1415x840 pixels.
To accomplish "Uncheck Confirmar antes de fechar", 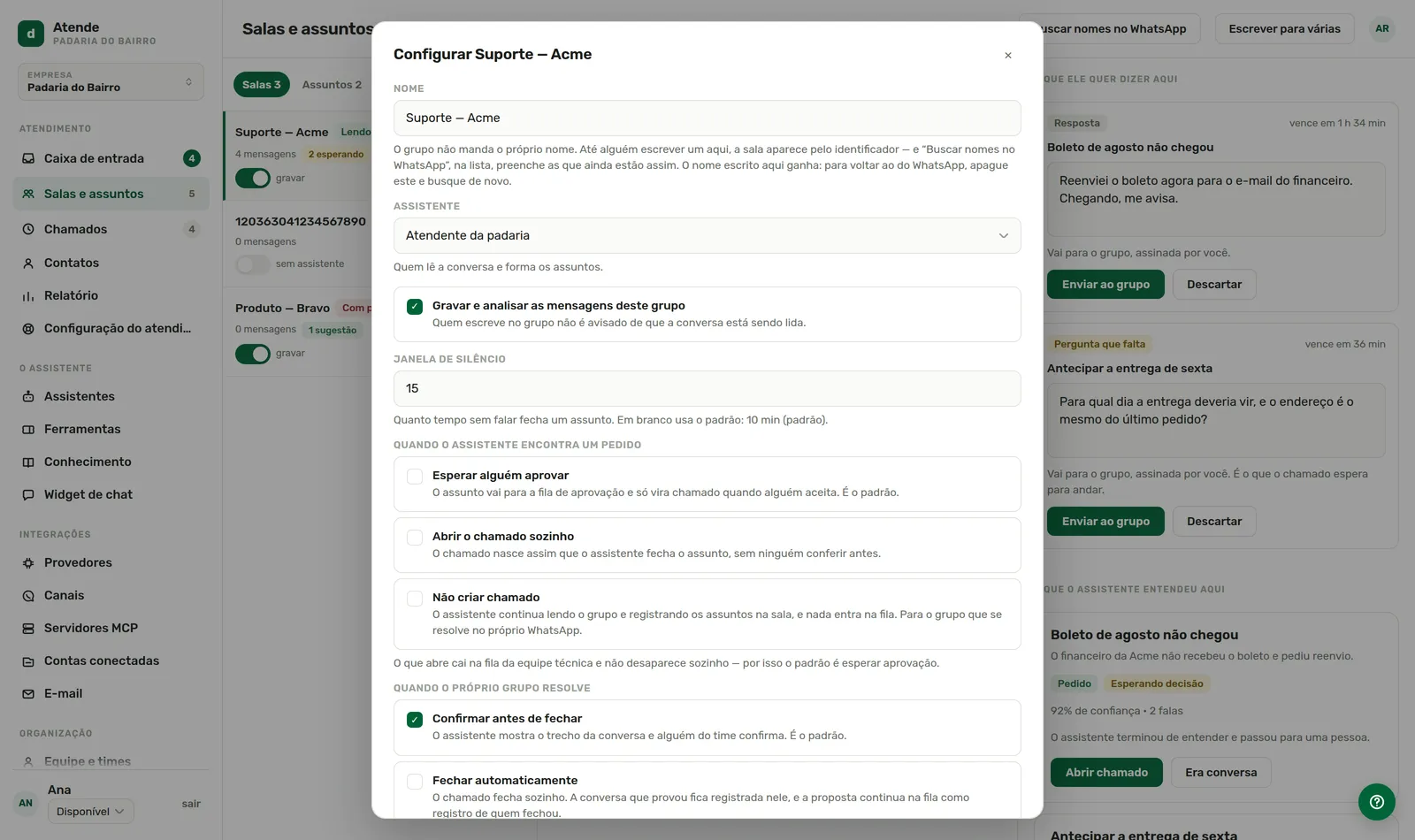I will pyautogui.click(x=415, y=719).
